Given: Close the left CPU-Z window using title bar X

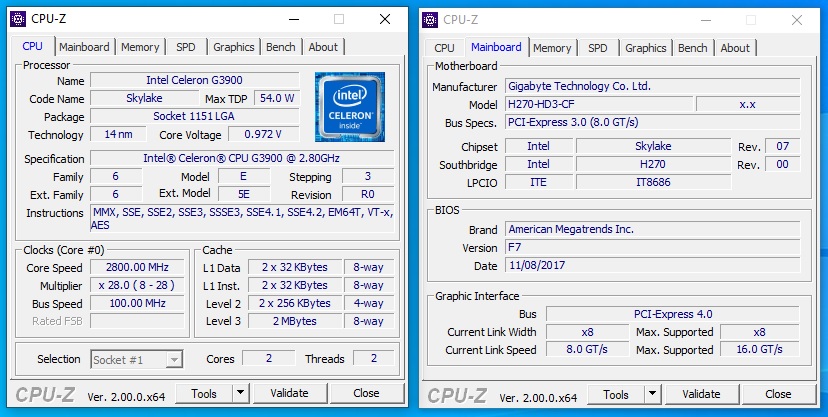Looking at the screenshot, I should [x=385, y=19].
